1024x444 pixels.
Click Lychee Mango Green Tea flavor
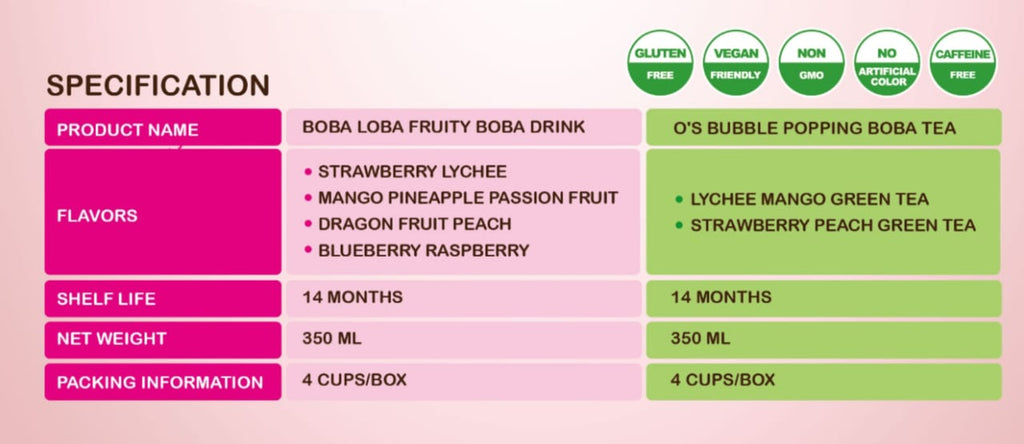point(809,199)
